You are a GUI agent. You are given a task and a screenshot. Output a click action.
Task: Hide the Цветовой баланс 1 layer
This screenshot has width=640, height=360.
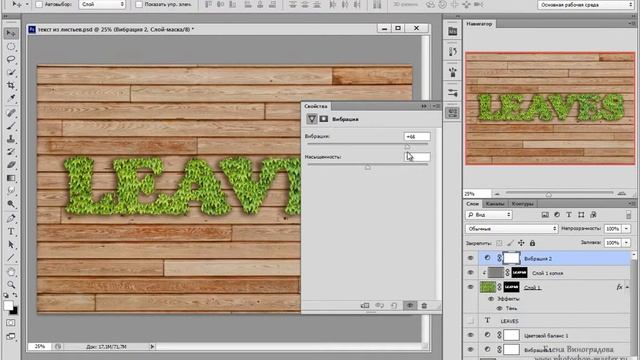[x=471, y=335]
